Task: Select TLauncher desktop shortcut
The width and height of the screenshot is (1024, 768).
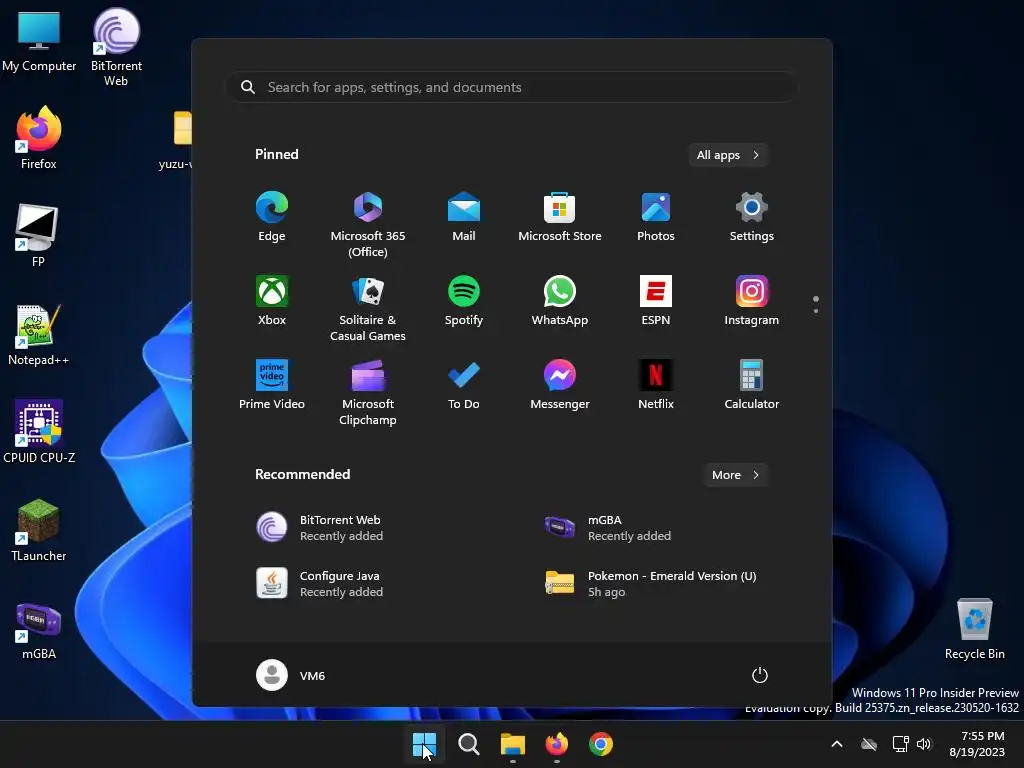Action: (39, 530)
